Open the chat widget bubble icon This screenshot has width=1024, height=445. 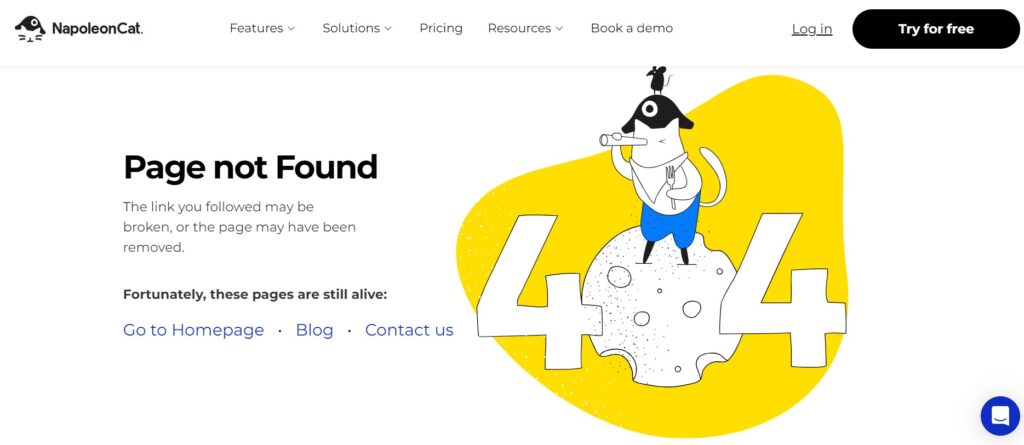click(x=1000, y=416)
